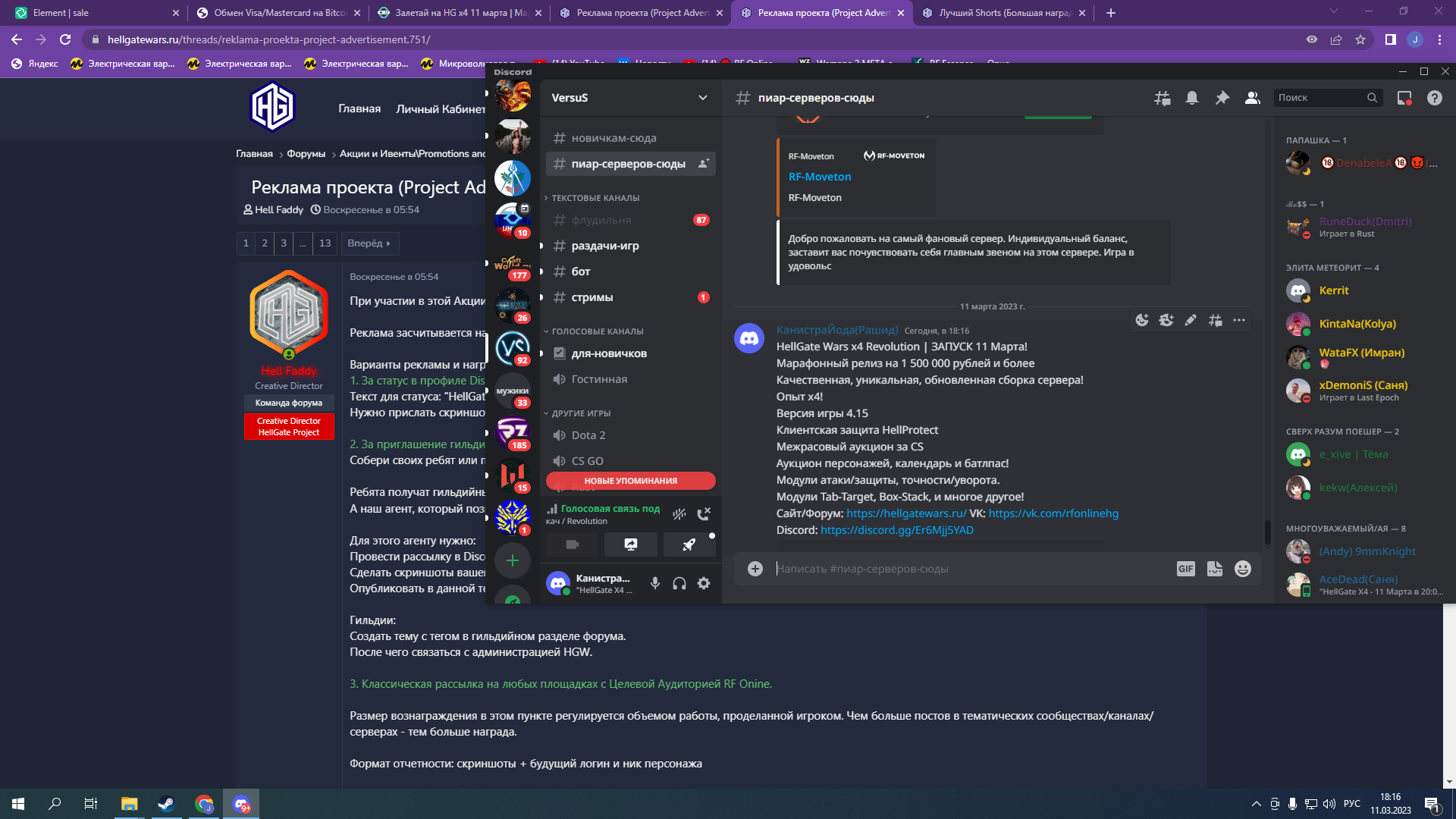Open the VersuS server dropdown menu
This screenshot has width=1456, height=819.
pos(629,98)
